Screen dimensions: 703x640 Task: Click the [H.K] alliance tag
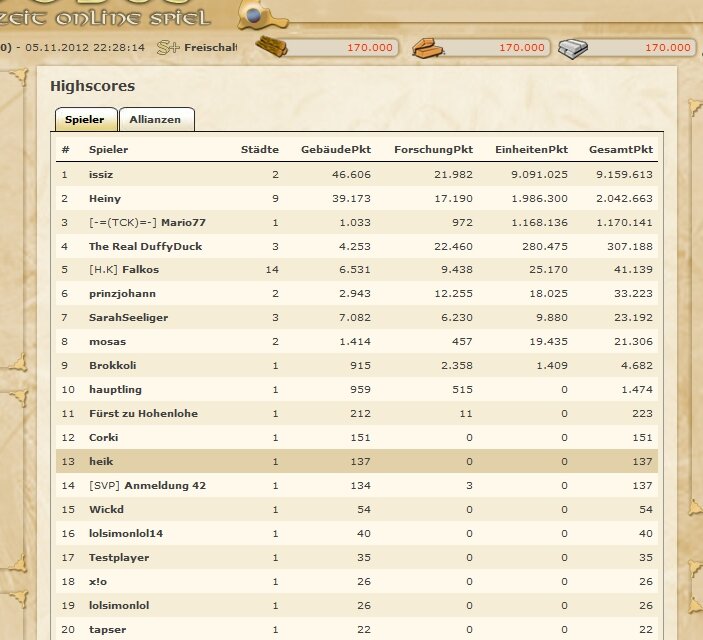[103, 270]
